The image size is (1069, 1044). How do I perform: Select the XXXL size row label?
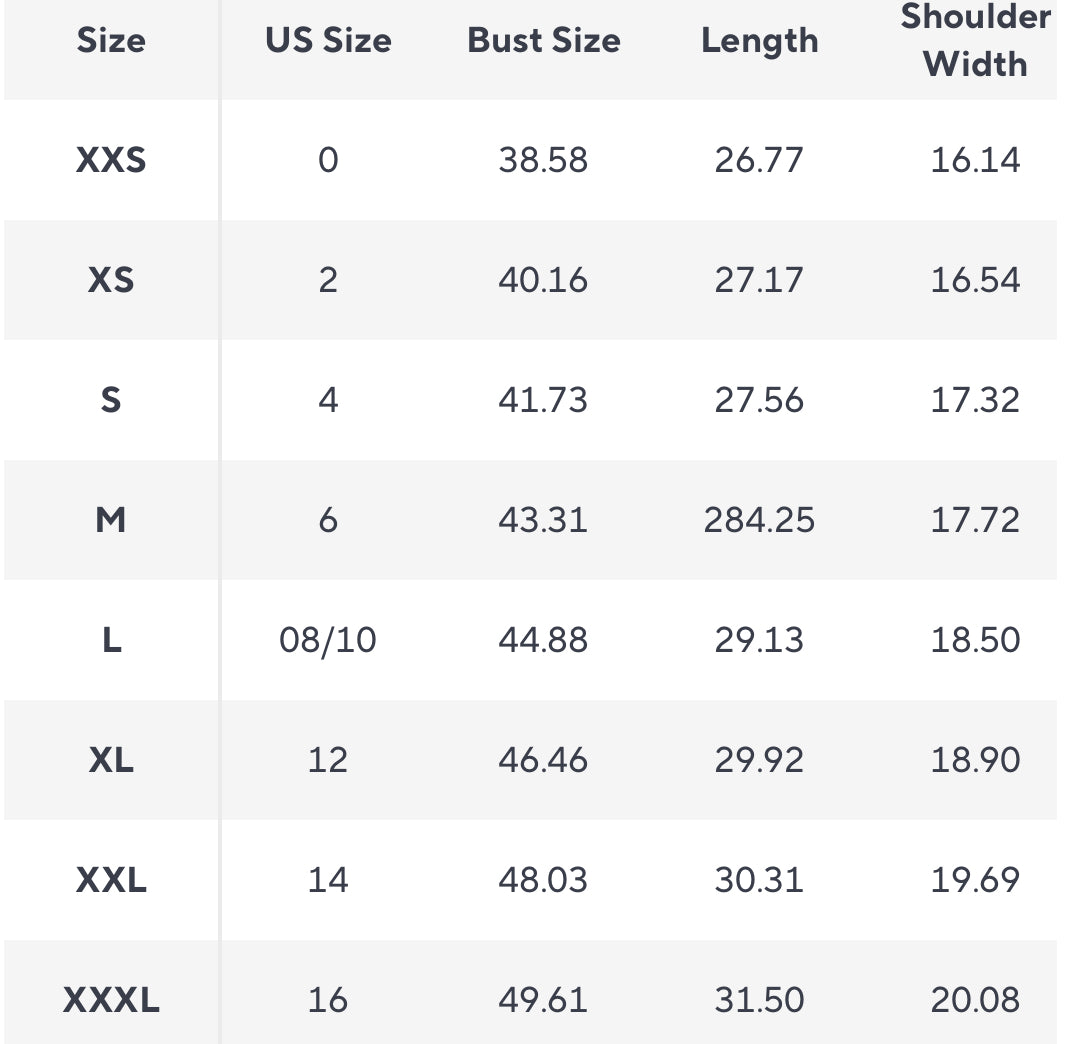(111, 1000)
